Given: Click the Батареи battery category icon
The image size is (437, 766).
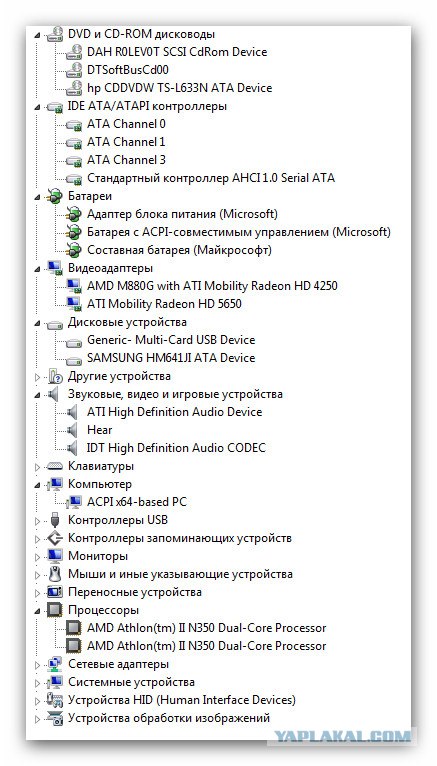Looking at the screenshot, I should (55, 196).
